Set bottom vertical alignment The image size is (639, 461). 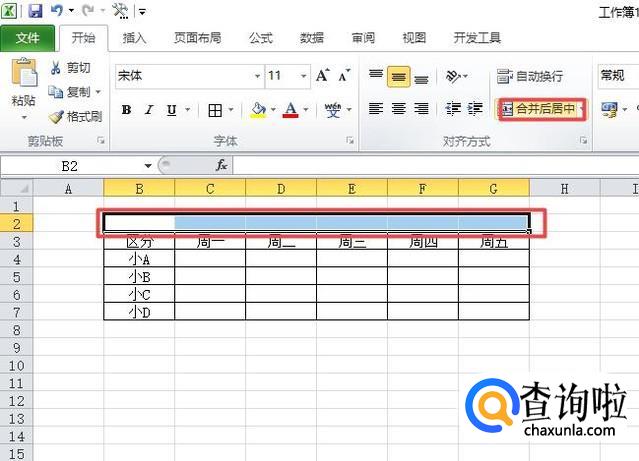click(421, 77)
